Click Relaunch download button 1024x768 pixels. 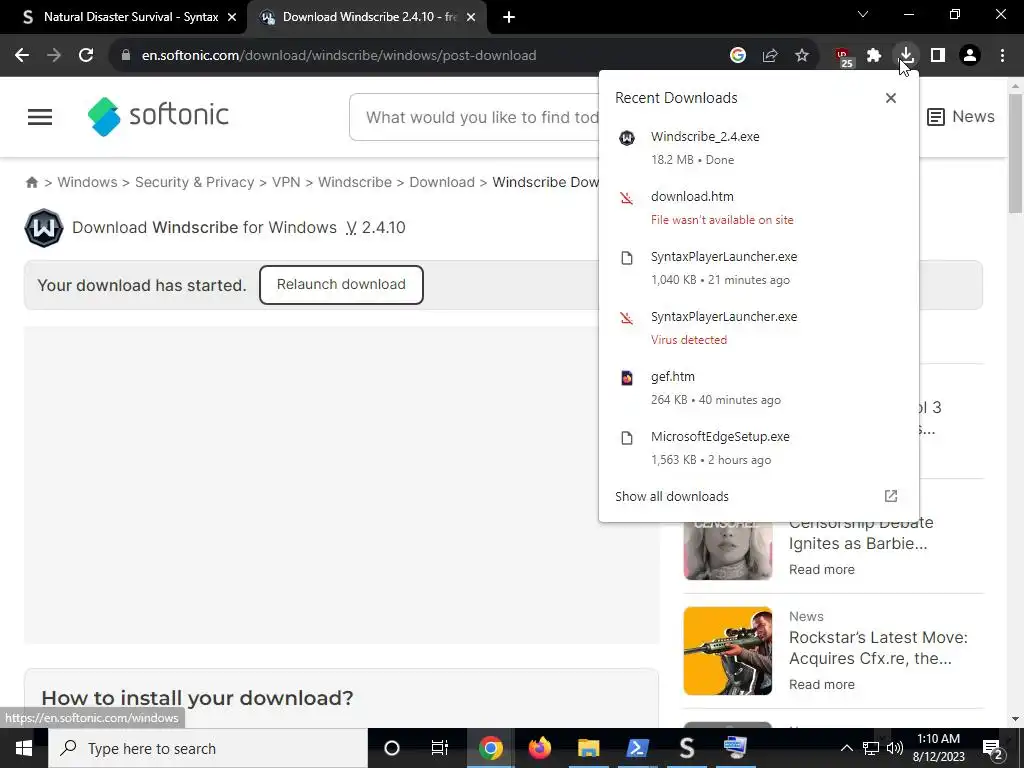(341, 285)
